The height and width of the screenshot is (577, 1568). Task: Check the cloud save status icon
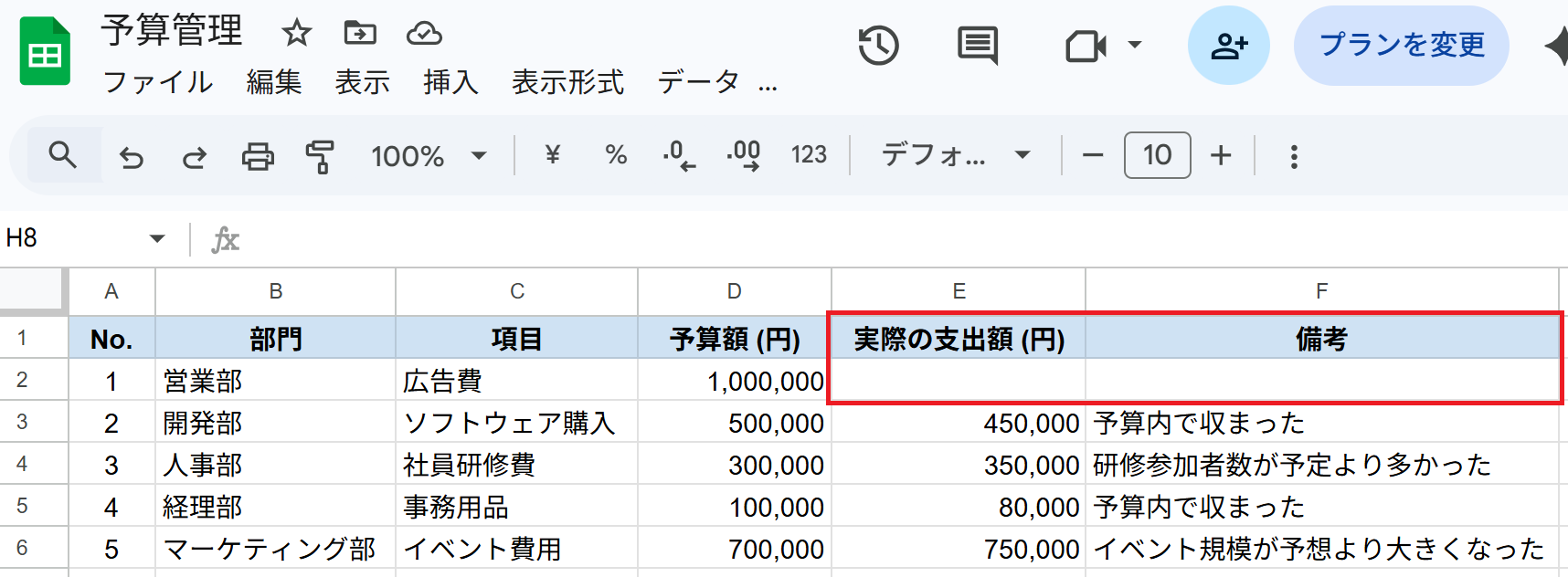tap(424, 34)
